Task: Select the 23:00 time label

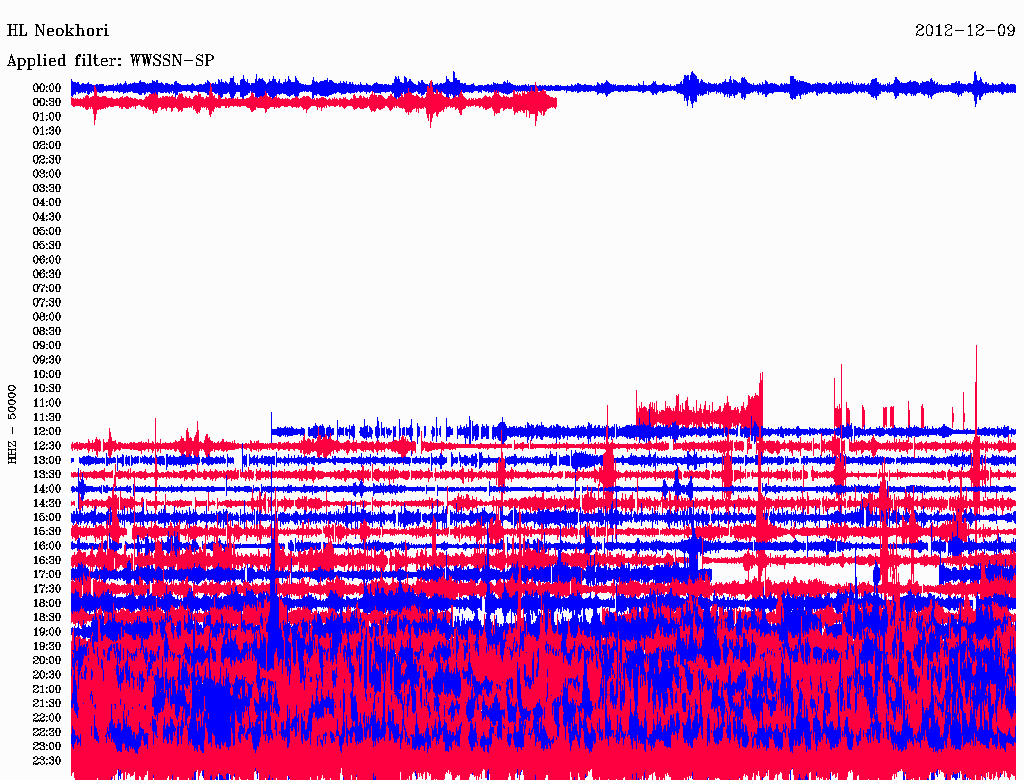Action: tap(47, 747)
